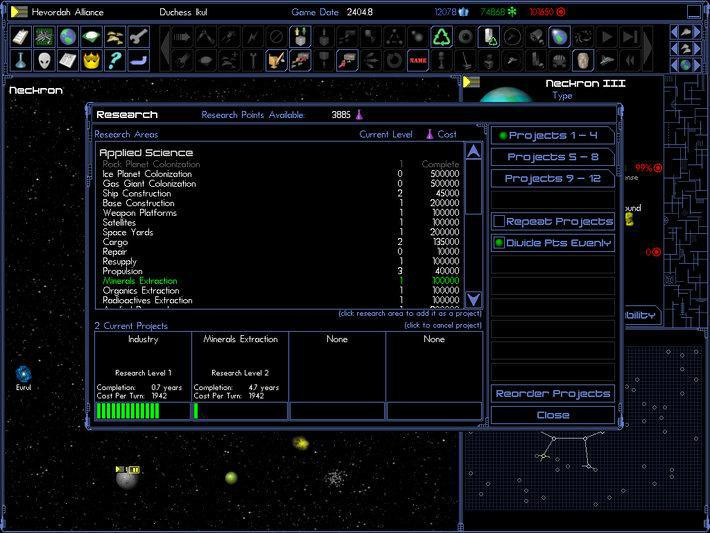Click the red NAME rename icon
Screen dimensions: 710x533
[x=417, y=60]
